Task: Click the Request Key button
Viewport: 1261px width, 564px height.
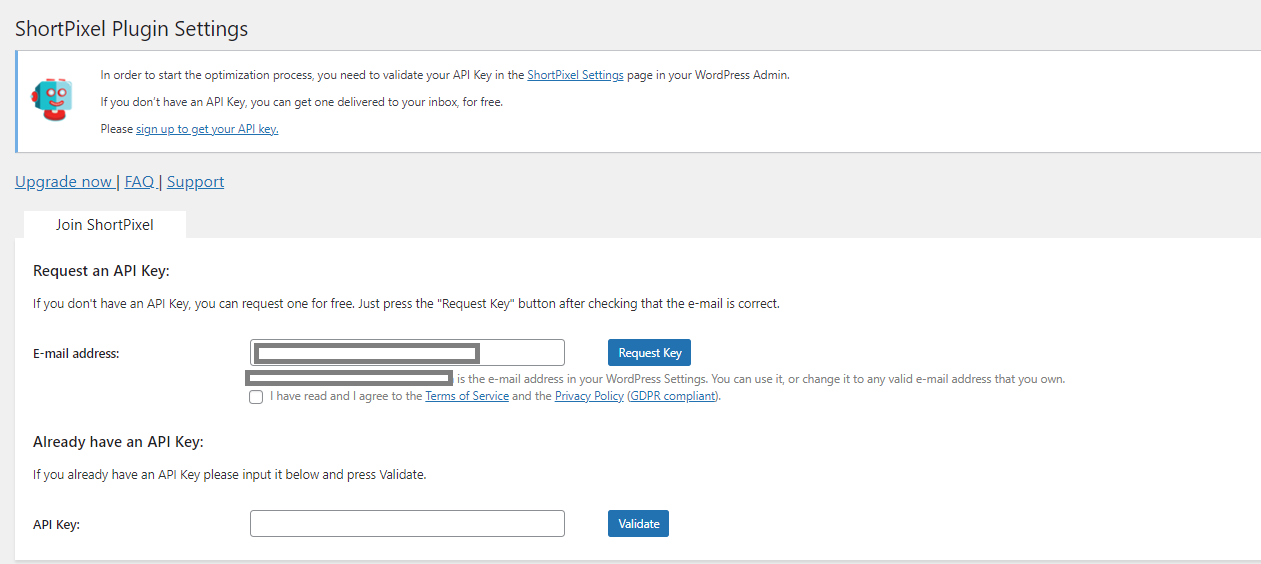Action: click(650, 352)
